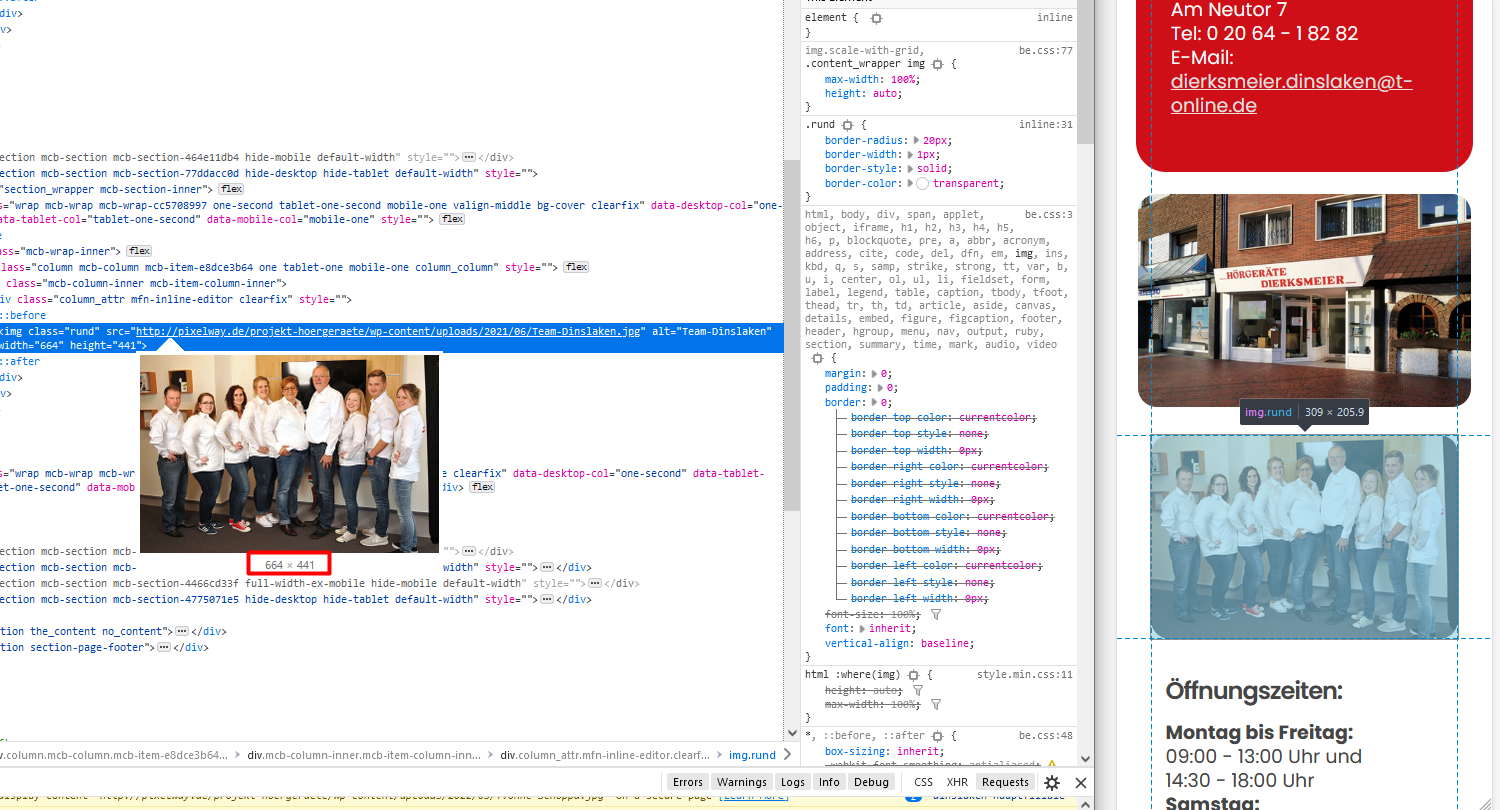Expand the font: inherit shorthand
This screenshot has height=810, width=1500.
pos(863,629)
